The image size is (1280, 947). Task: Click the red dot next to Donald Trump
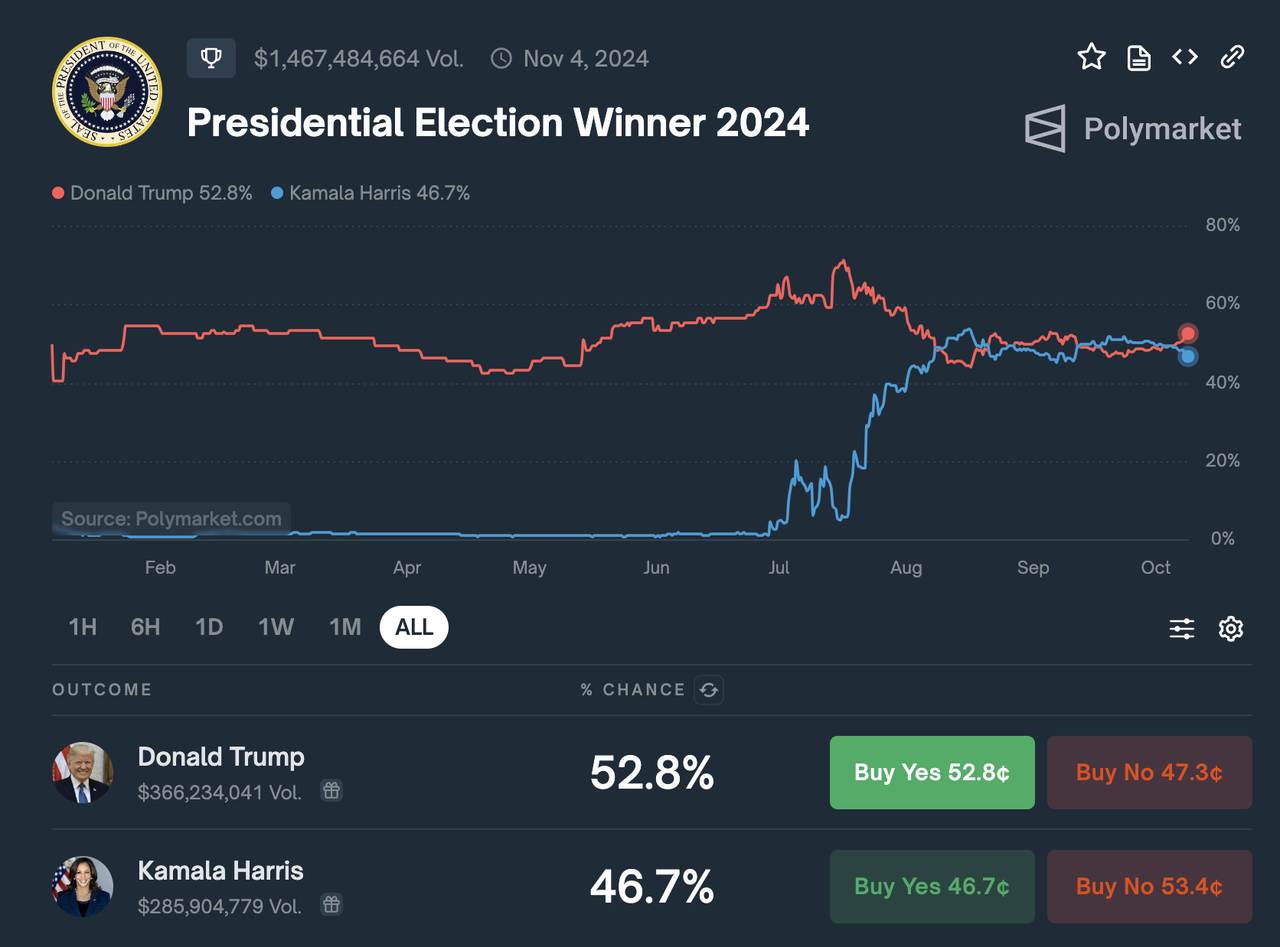click(x=57, y=193)
